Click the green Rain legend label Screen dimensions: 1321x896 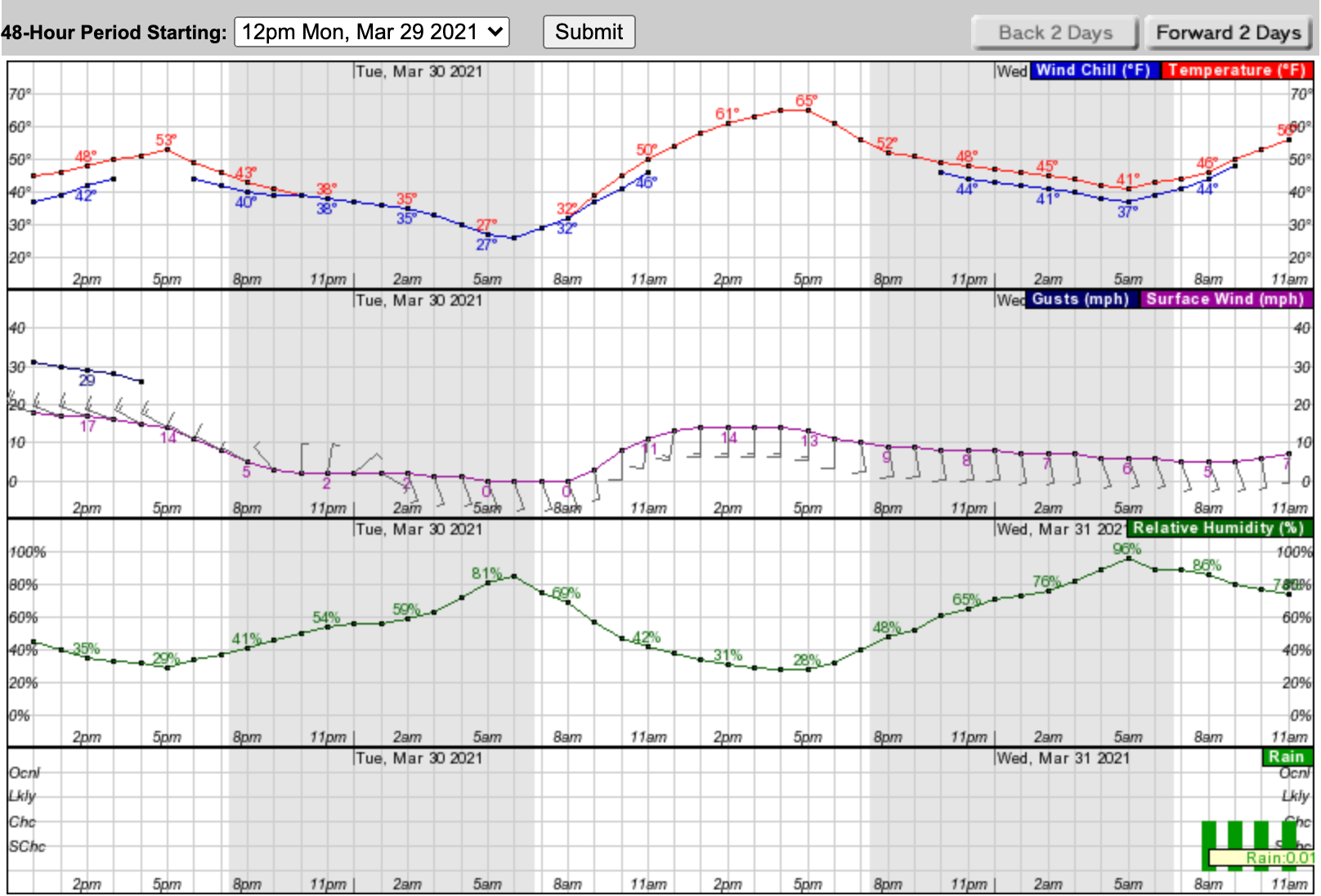click(1286, 757)
